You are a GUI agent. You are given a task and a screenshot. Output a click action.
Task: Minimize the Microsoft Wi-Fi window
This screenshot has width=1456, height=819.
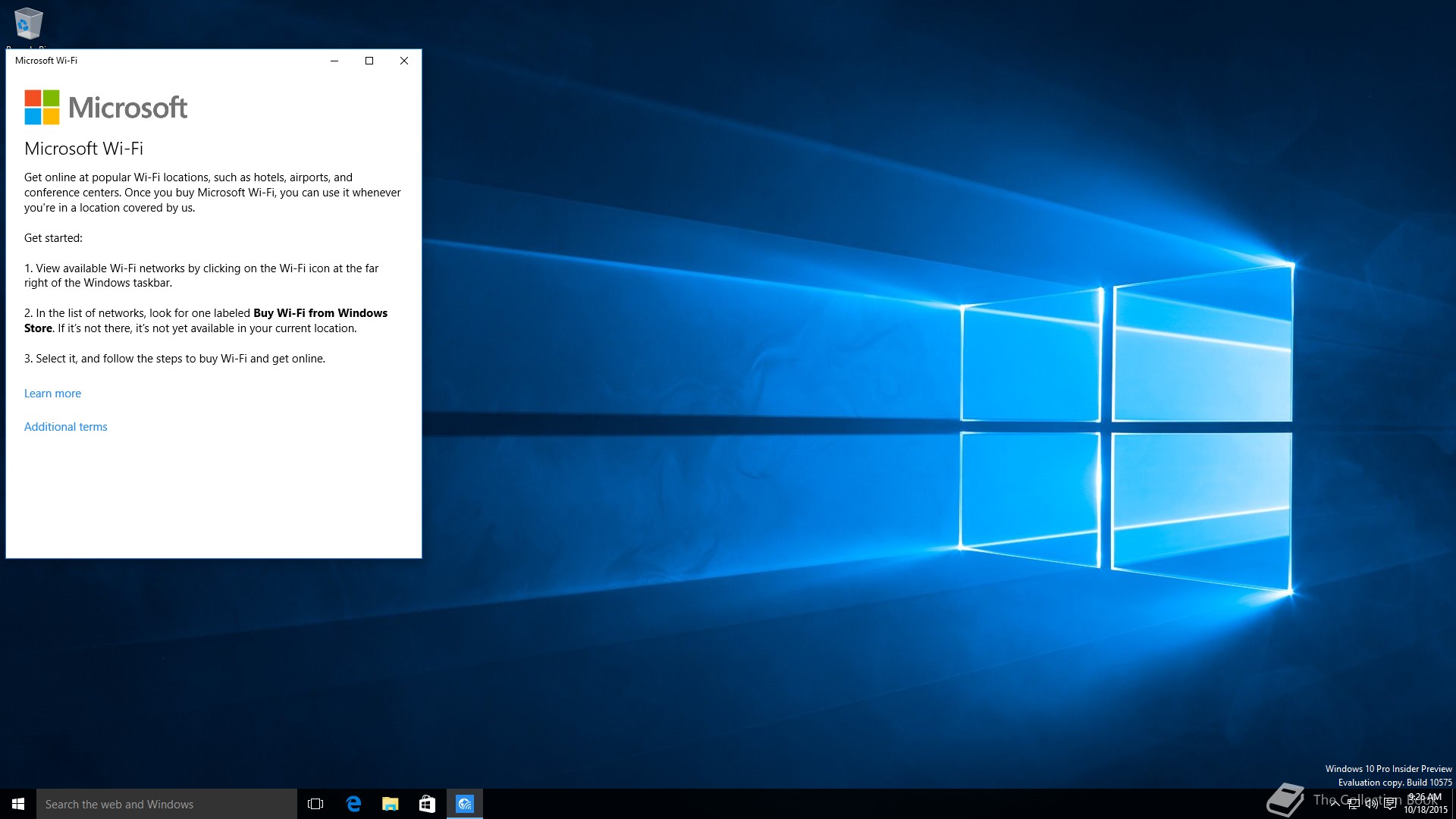334,61
